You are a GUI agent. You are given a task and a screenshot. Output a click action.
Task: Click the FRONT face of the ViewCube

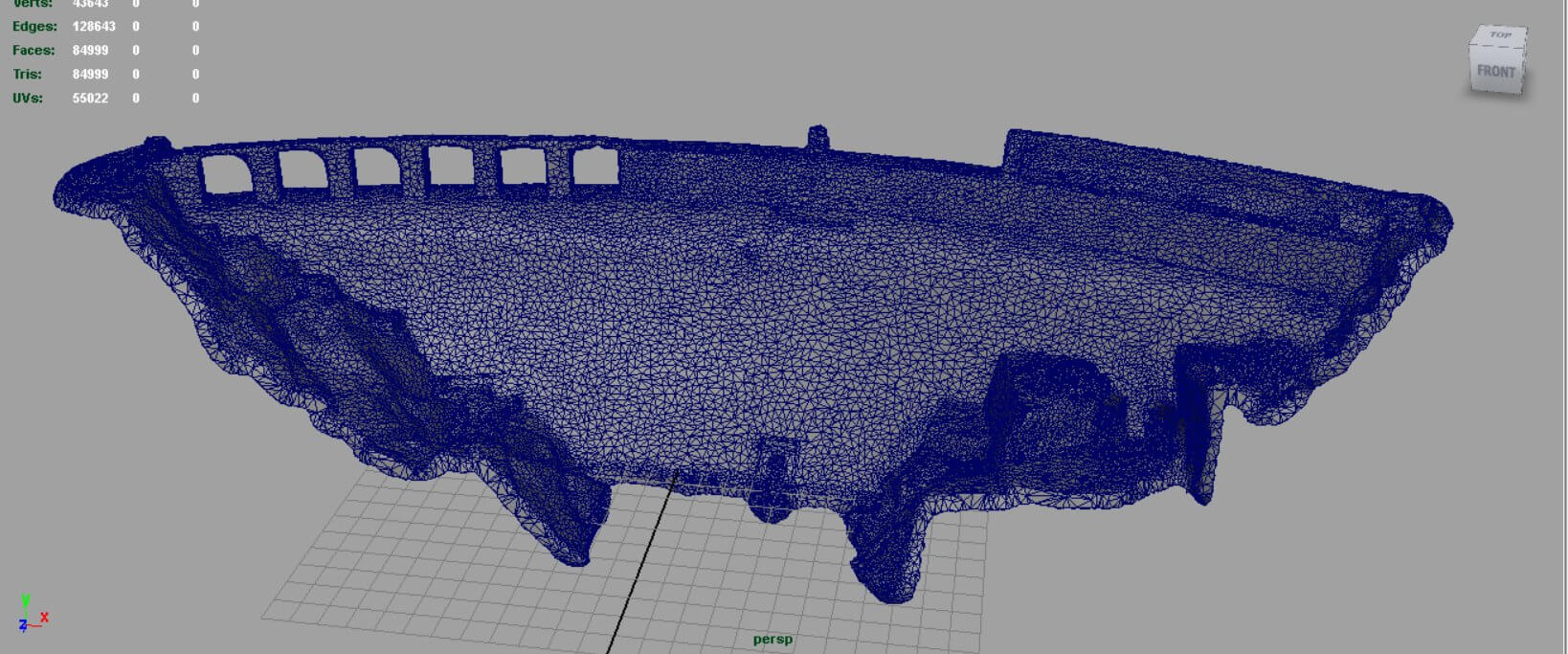click(x=1495, y=72)
